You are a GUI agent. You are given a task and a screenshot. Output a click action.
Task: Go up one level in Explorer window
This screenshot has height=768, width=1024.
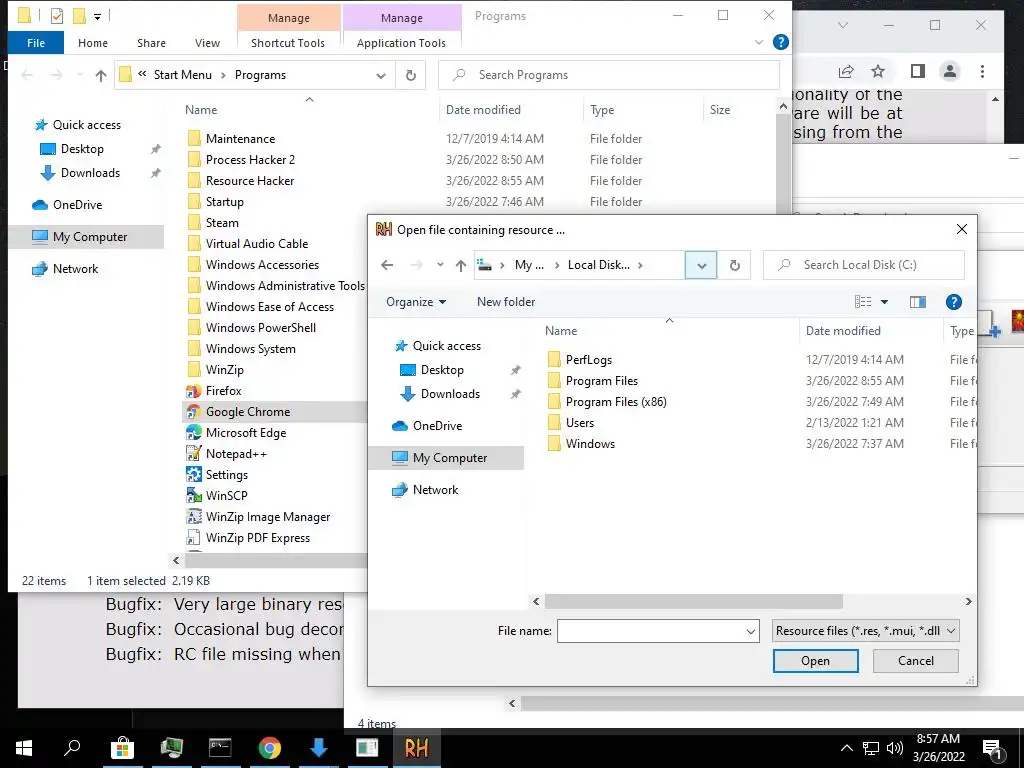click(x=101, y=75)
